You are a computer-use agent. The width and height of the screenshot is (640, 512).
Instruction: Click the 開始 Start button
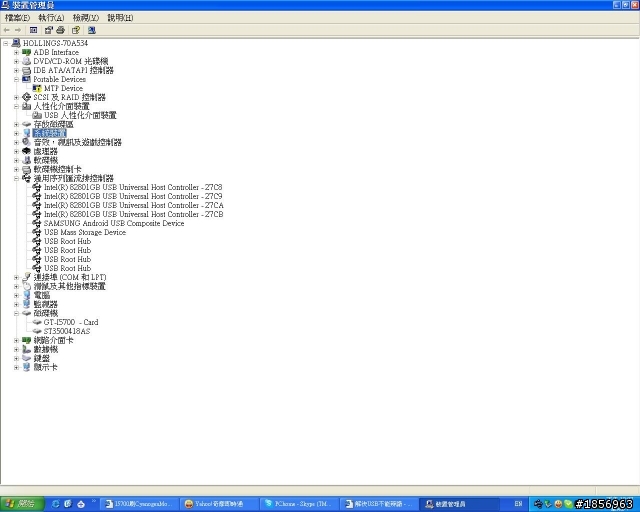22,504
